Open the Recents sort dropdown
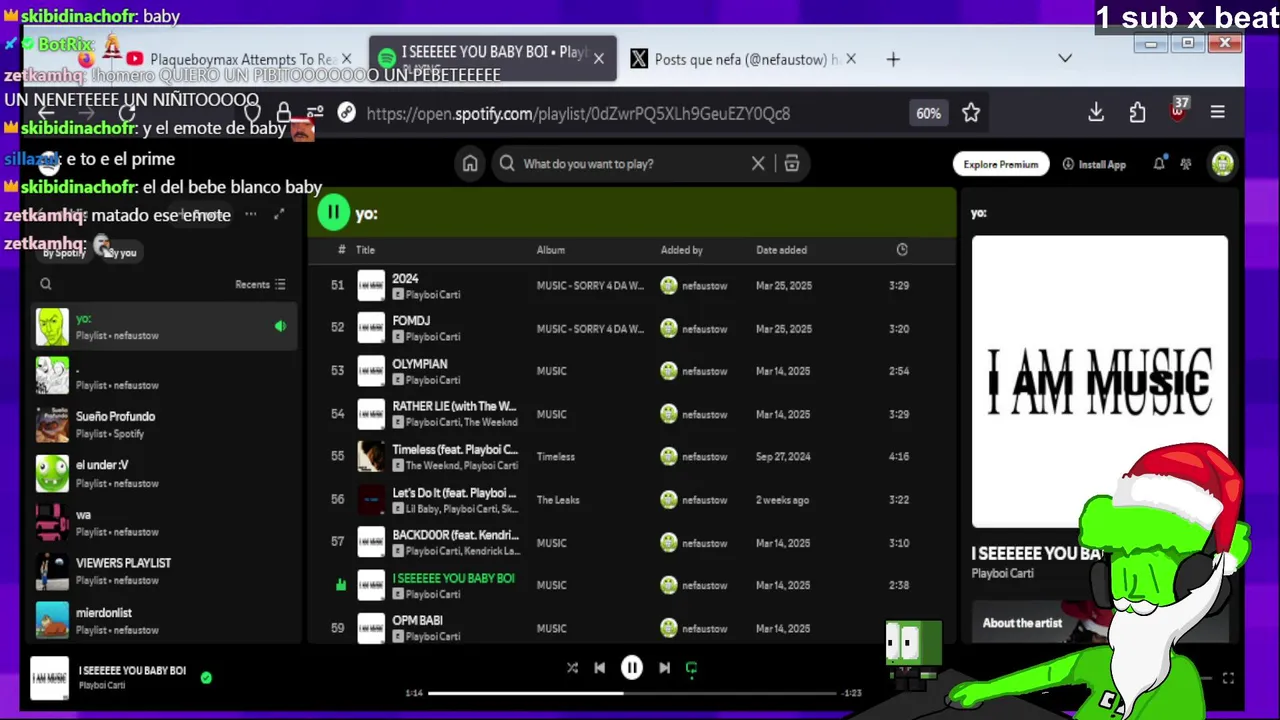The height and width of the screenshot is (720, 1280). (x=260, y=284)
